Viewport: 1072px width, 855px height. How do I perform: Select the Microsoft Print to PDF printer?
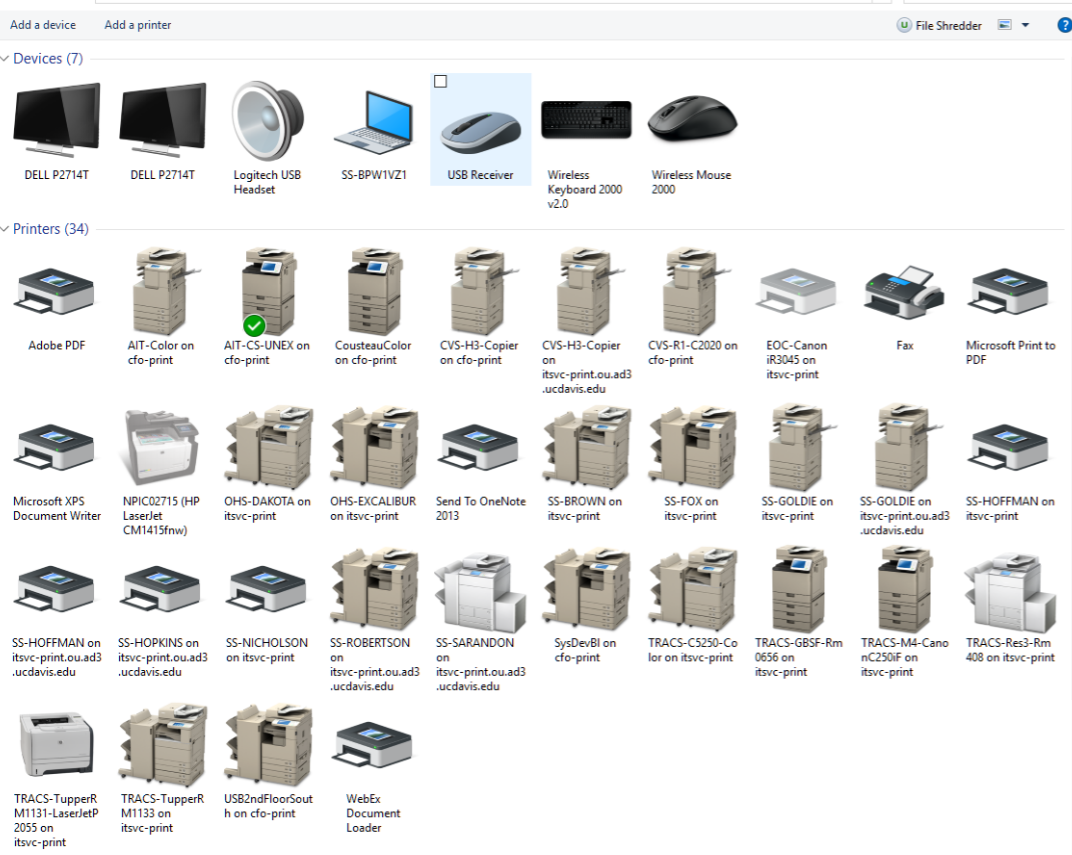tap(1010, 315)
